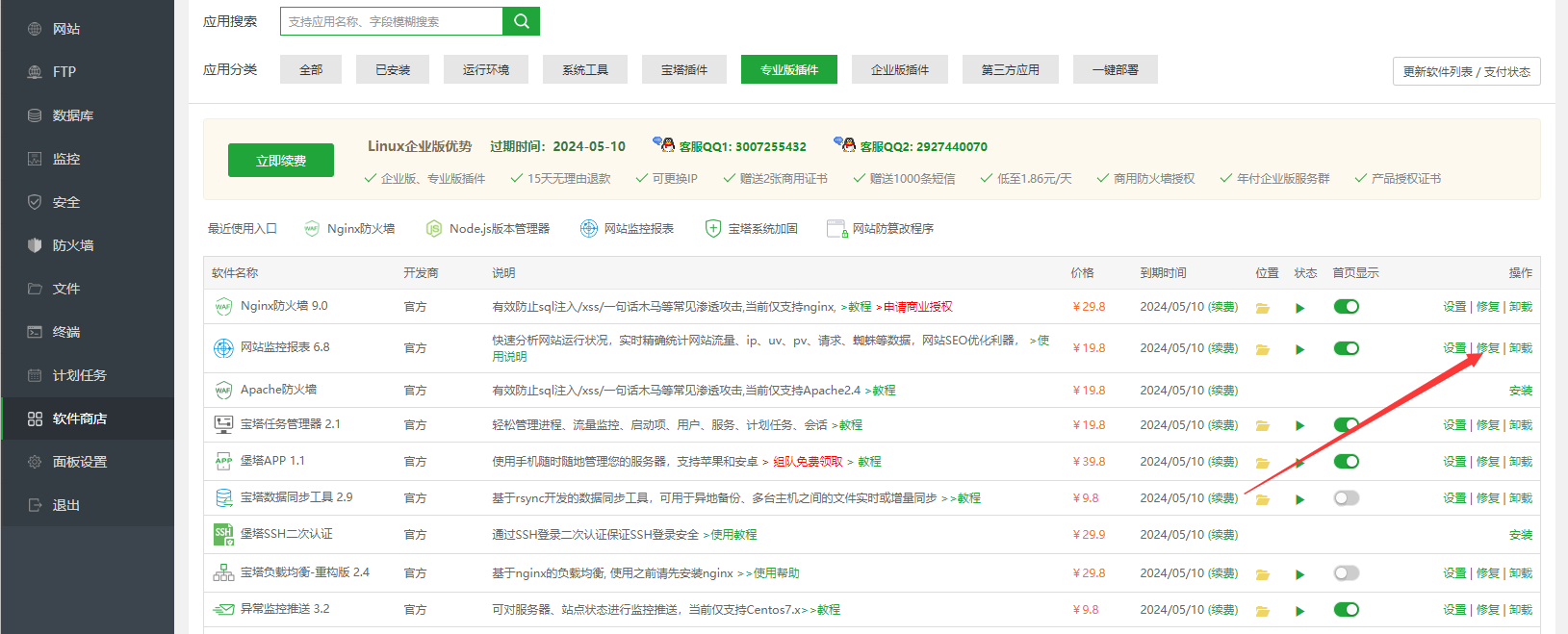Image resolution: width=1568 pixels, height=634 pixels.
Task: Click the 堡塔APP 1.1 software name
Action: 272,461
